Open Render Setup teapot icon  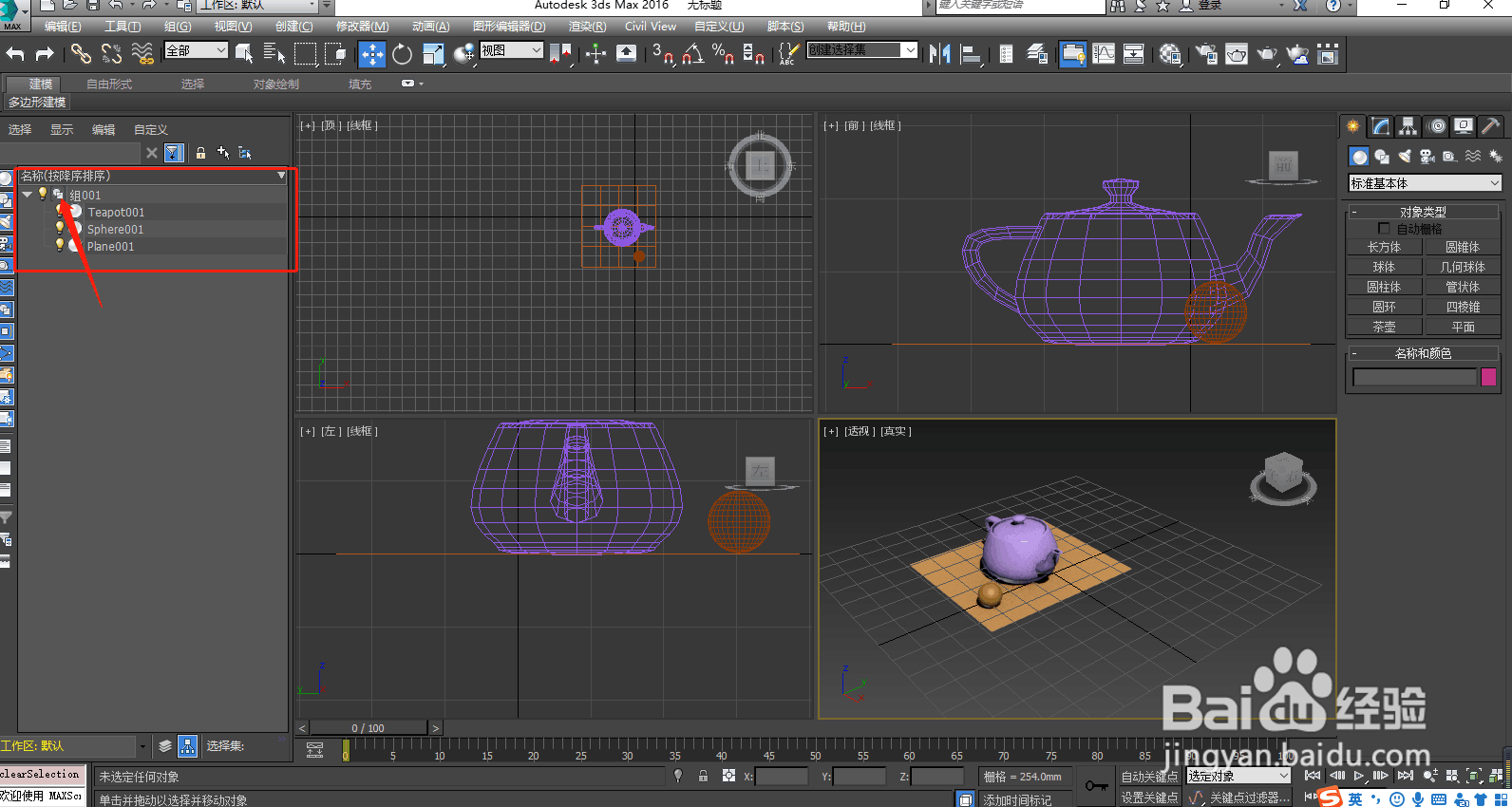[x=1206, y=54]
